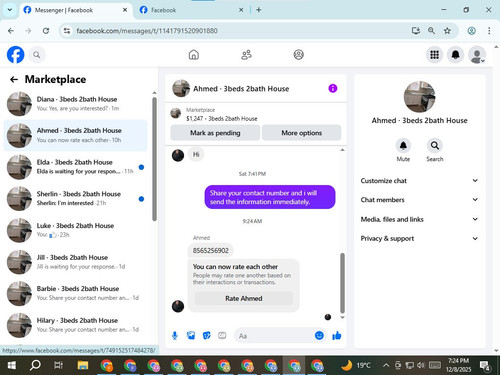The height and width of the screenshot is (375, 500).
Task: Open Hilary 3beds 2bath House conversation
Action: click(75, 325)
